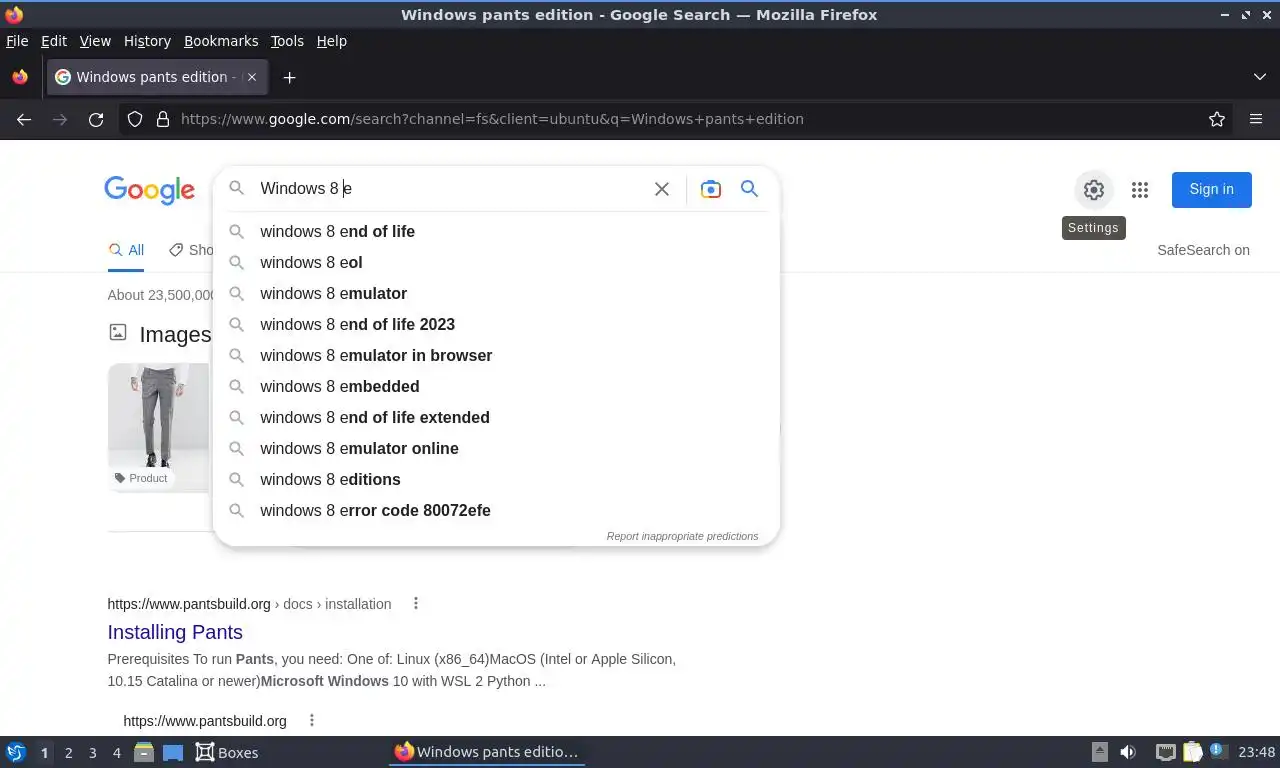This screenshot has width=1280, height=768.
Task: Show tracking protection shield info
Action: tap(135, 119)
